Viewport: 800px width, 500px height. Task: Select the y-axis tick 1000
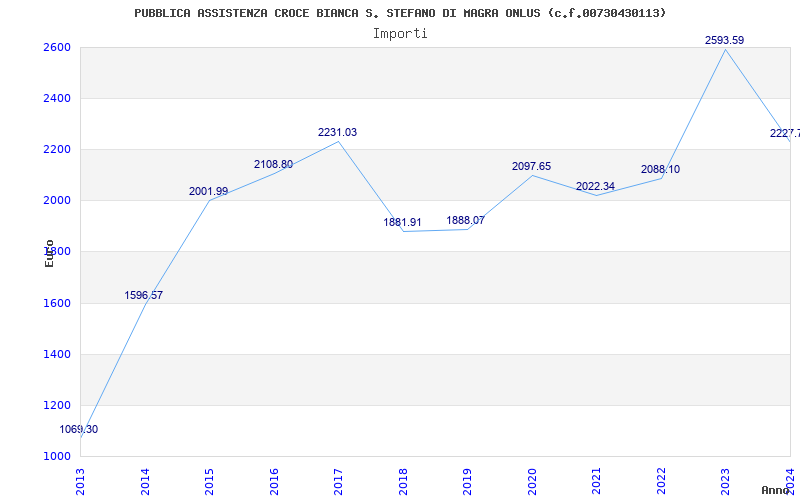click(57, 456)
